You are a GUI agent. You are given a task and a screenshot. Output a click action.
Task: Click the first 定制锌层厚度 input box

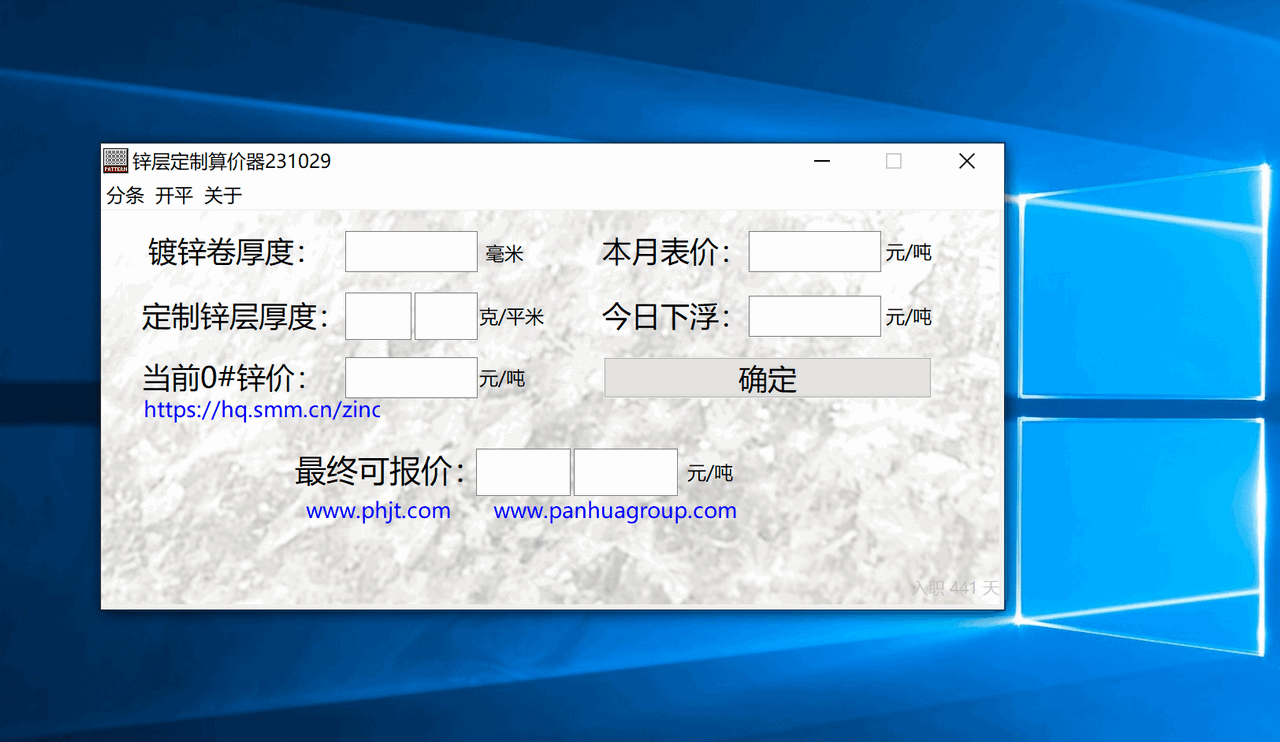pyautogui.click(x=378, y=316)
